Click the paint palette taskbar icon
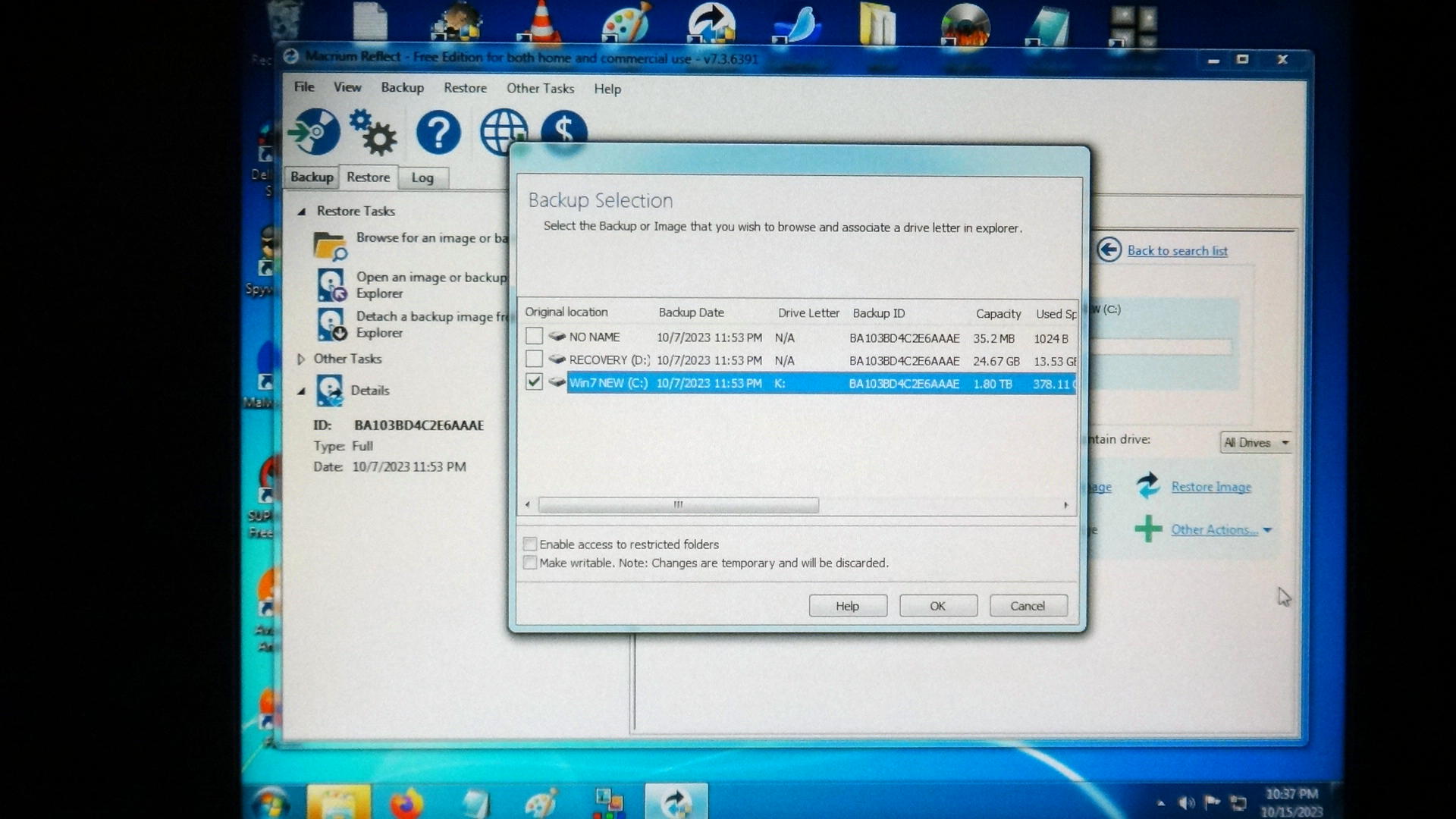Viewport: 1456px width, 819px height. point(541,803)
